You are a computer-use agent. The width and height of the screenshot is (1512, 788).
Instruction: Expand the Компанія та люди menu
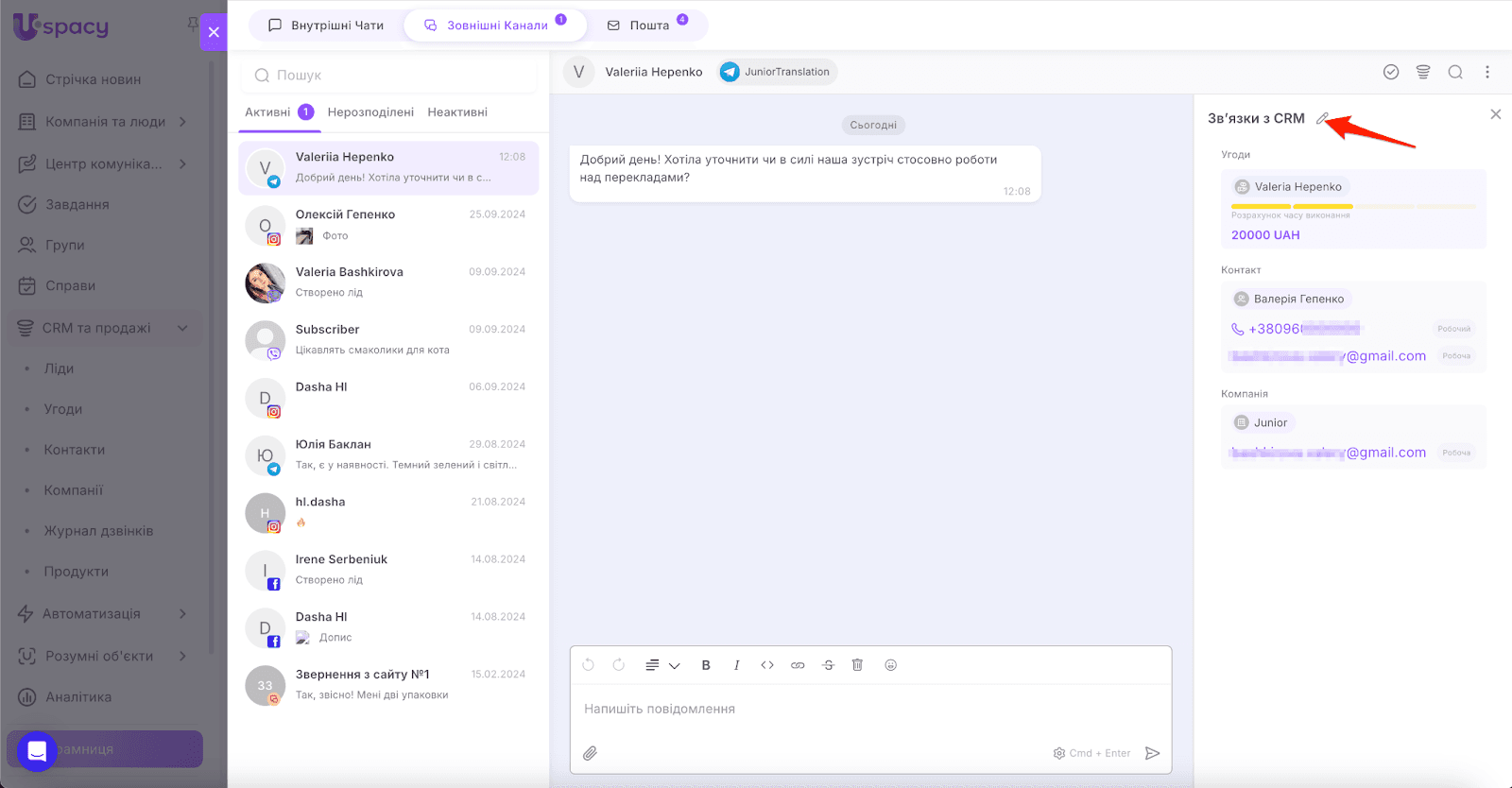[182, 122]
